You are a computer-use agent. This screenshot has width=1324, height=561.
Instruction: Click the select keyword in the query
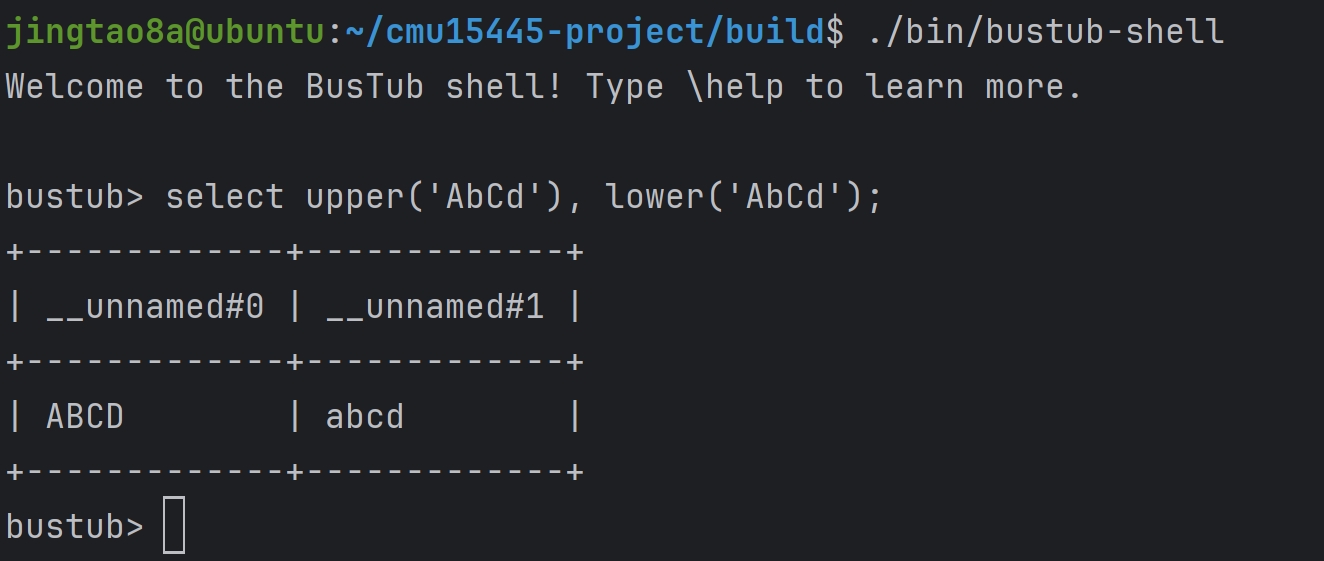225,197
